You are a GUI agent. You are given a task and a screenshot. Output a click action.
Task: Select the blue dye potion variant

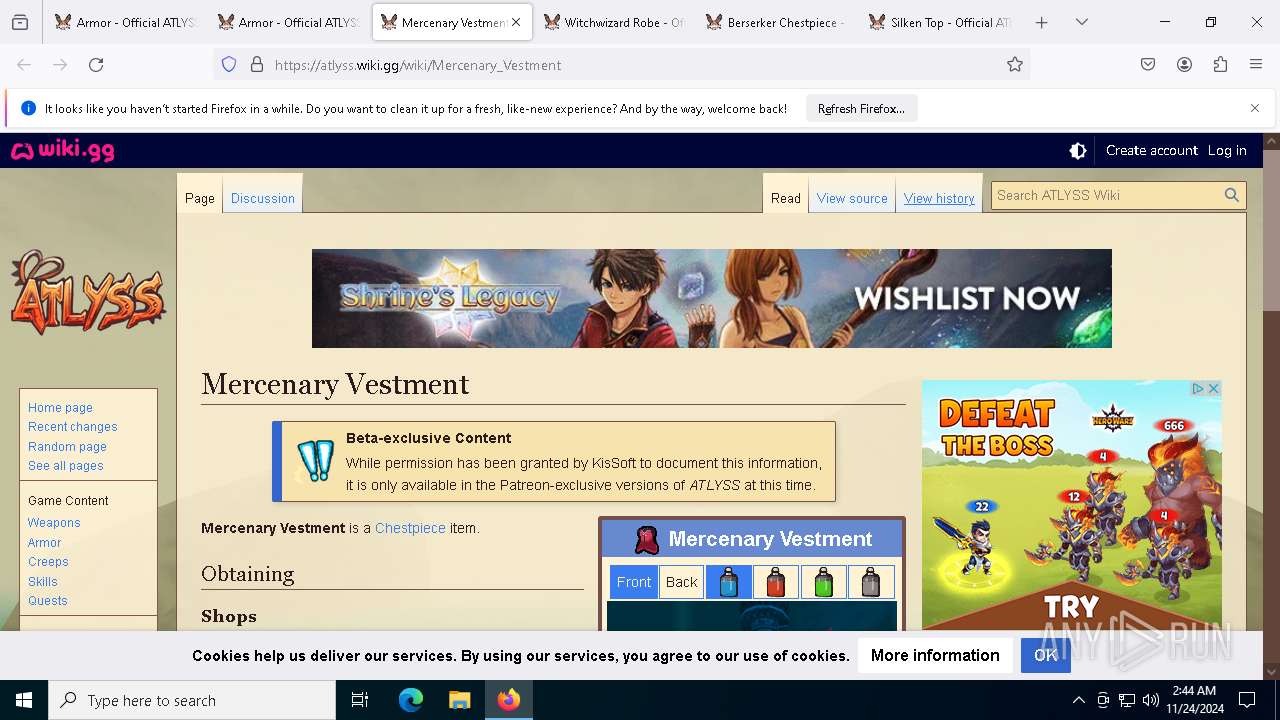[729, 582]
